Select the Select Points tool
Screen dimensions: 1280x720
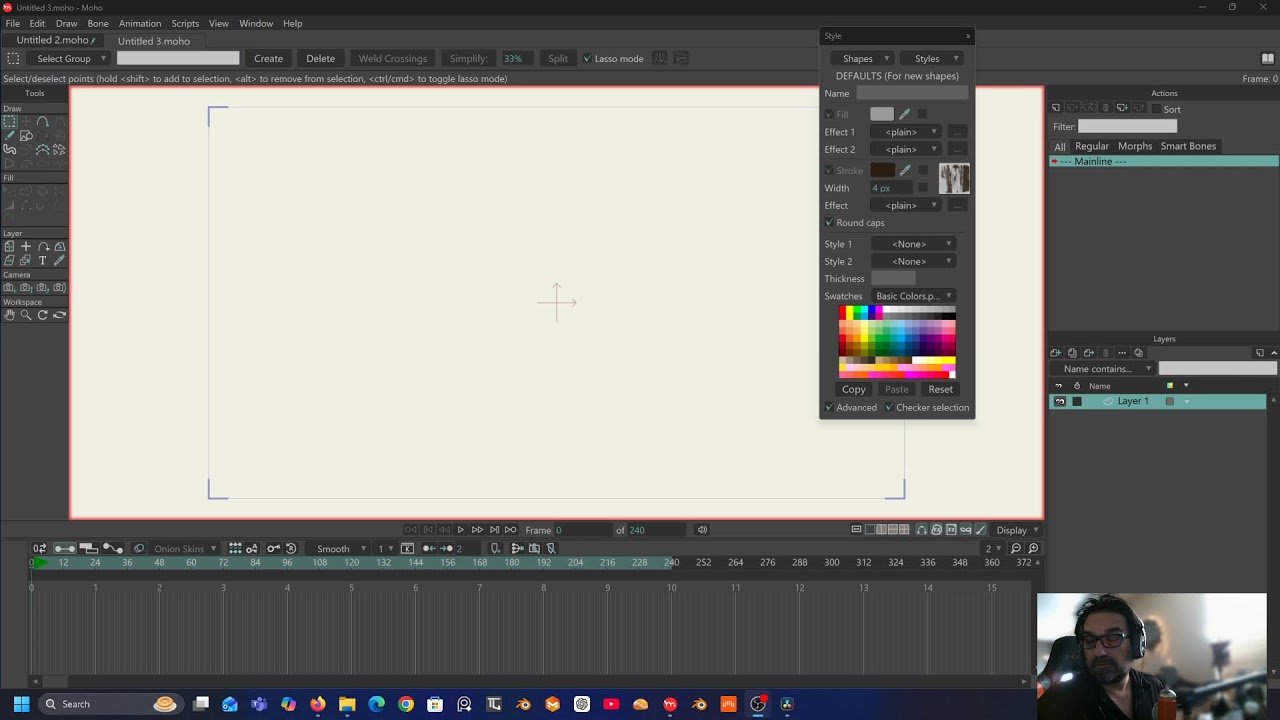[x=9, y=121]
